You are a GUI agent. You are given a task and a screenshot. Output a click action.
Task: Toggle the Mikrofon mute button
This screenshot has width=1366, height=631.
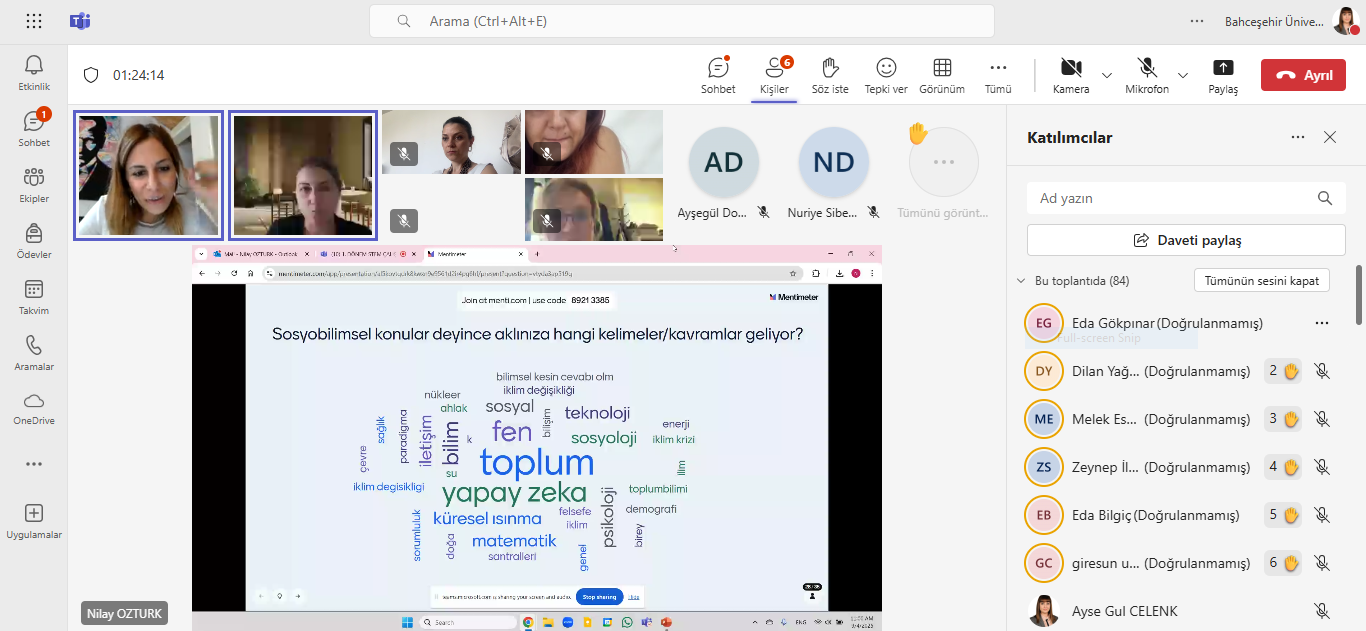[x=1147, y=68]
